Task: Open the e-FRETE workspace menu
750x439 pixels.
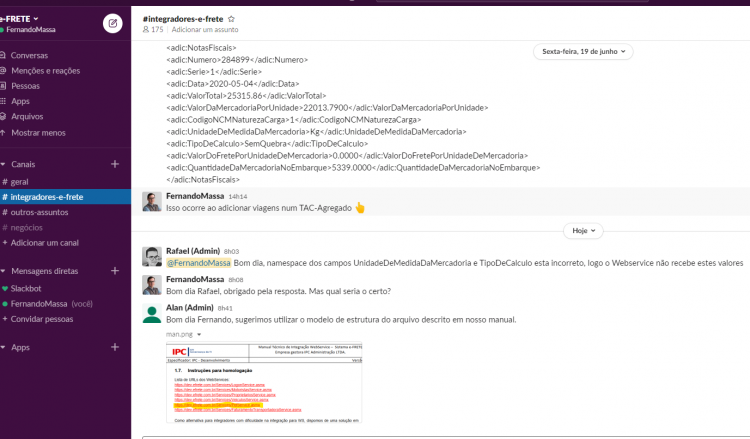Action: [20, 19]
